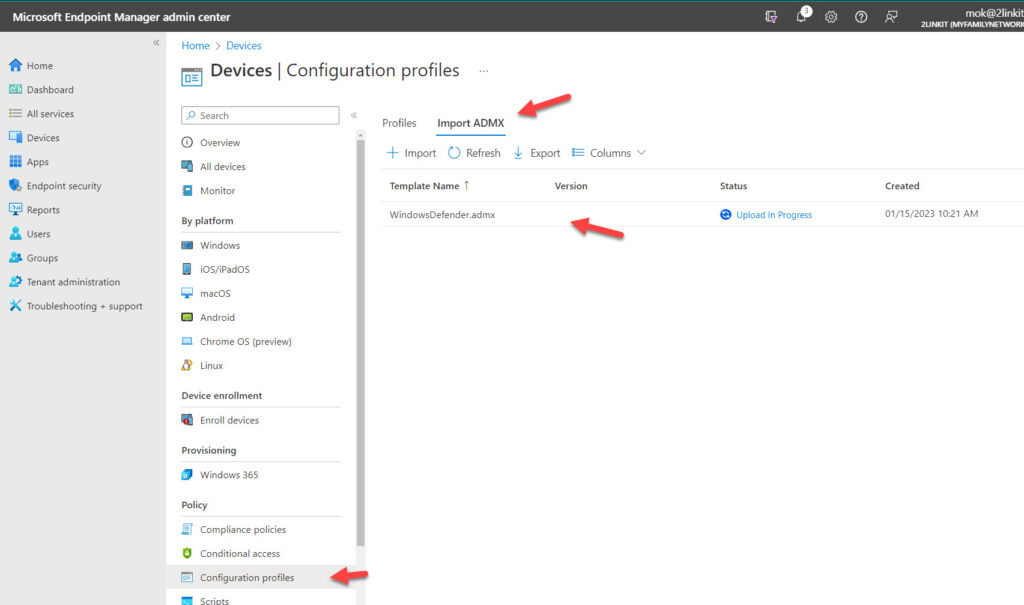The image size is (1024, 605).
Task: Collapse the main left navigation pane
Action: pos(156,42)
